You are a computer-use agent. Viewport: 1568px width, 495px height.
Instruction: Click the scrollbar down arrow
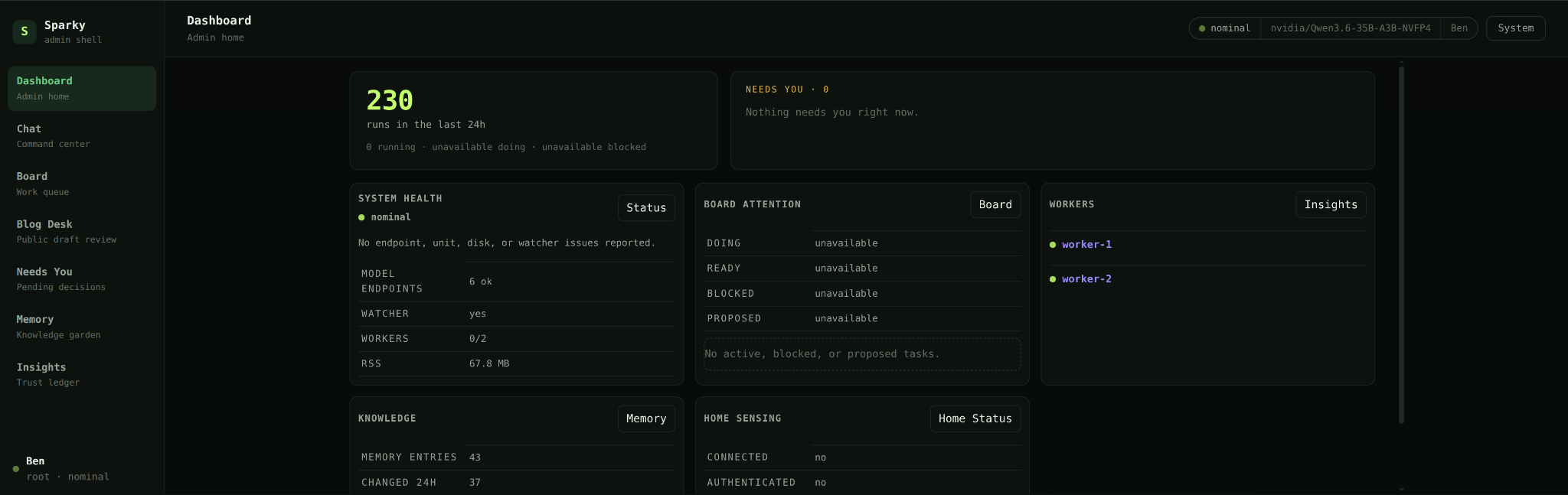(1401, 489)
